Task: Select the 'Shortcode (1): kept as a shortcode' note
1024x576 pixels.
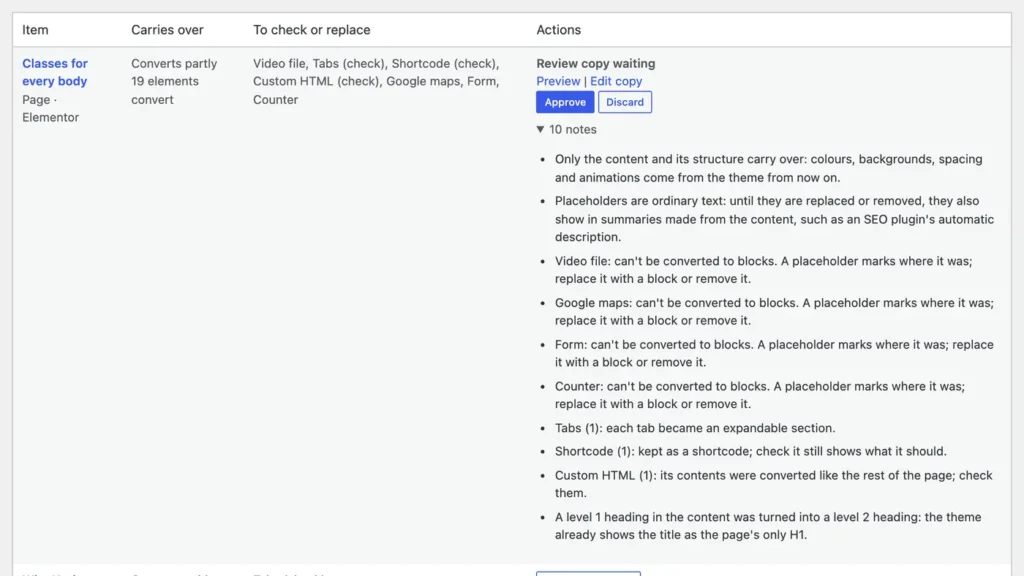Action: (750, 451)
